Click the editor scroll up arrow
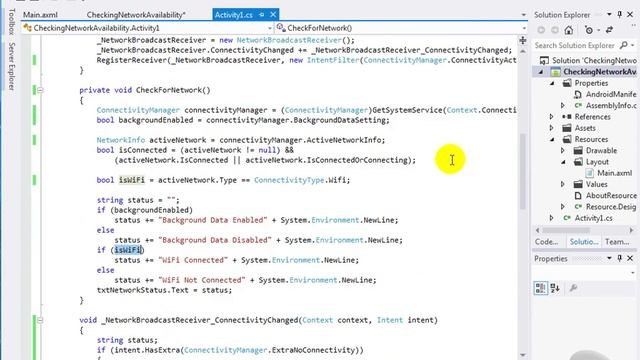This screenshot has width=640, height=360. pyautogui.click(x=523, y=52)
